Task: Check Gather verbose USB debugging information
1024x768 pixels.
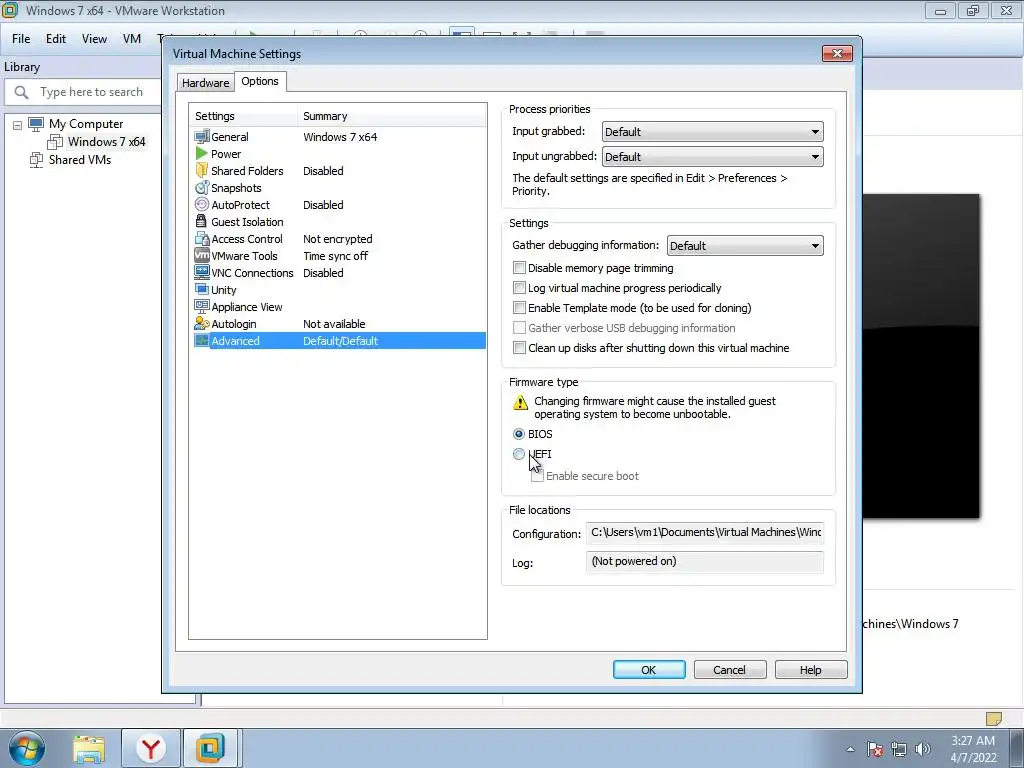Action: pyautogui.click(x=519, y=328)
